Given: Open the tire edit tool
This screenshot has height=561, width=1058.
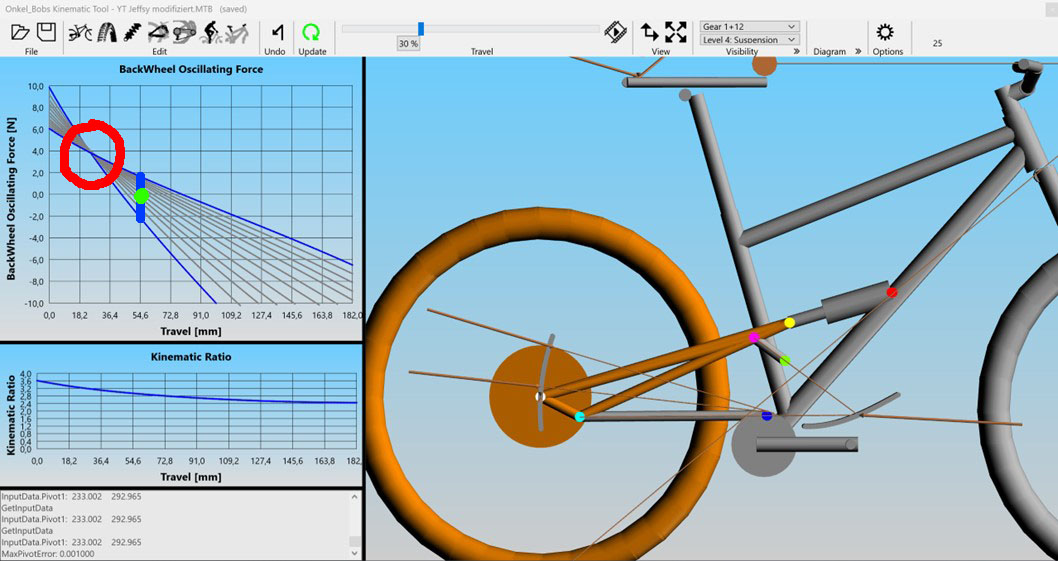Looking at the screenshot, I should tap(107, 31).
